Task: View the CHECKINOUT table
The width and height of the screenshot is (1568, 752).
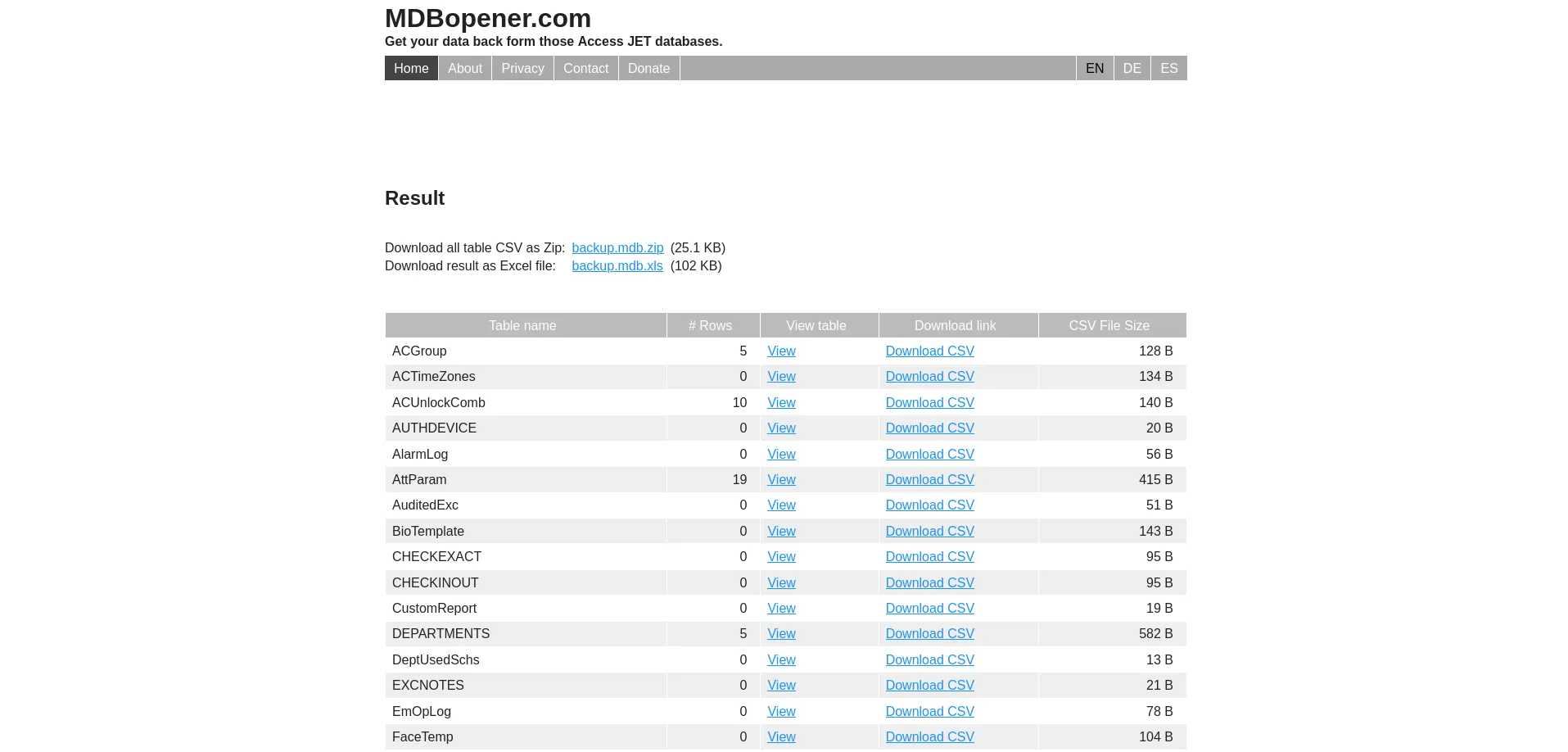Action: pos(781,582)
